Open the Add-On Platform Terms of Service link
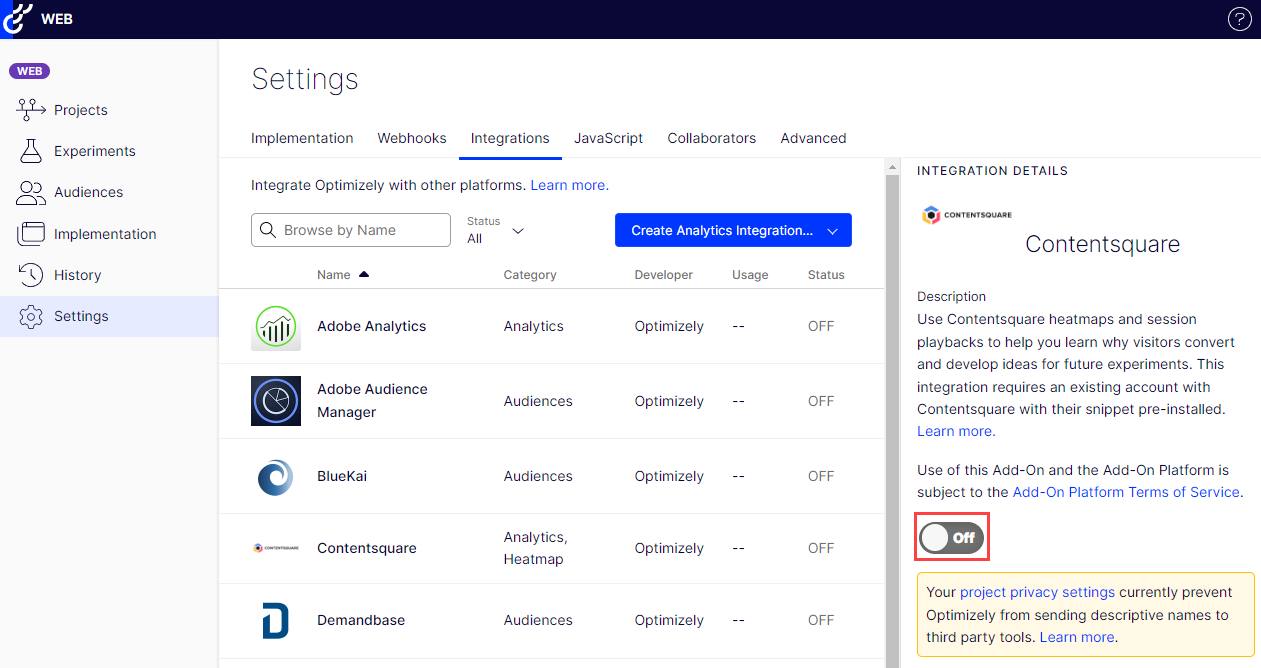1261x668 pixels. pyautogui.click(x=1126, y=492)
